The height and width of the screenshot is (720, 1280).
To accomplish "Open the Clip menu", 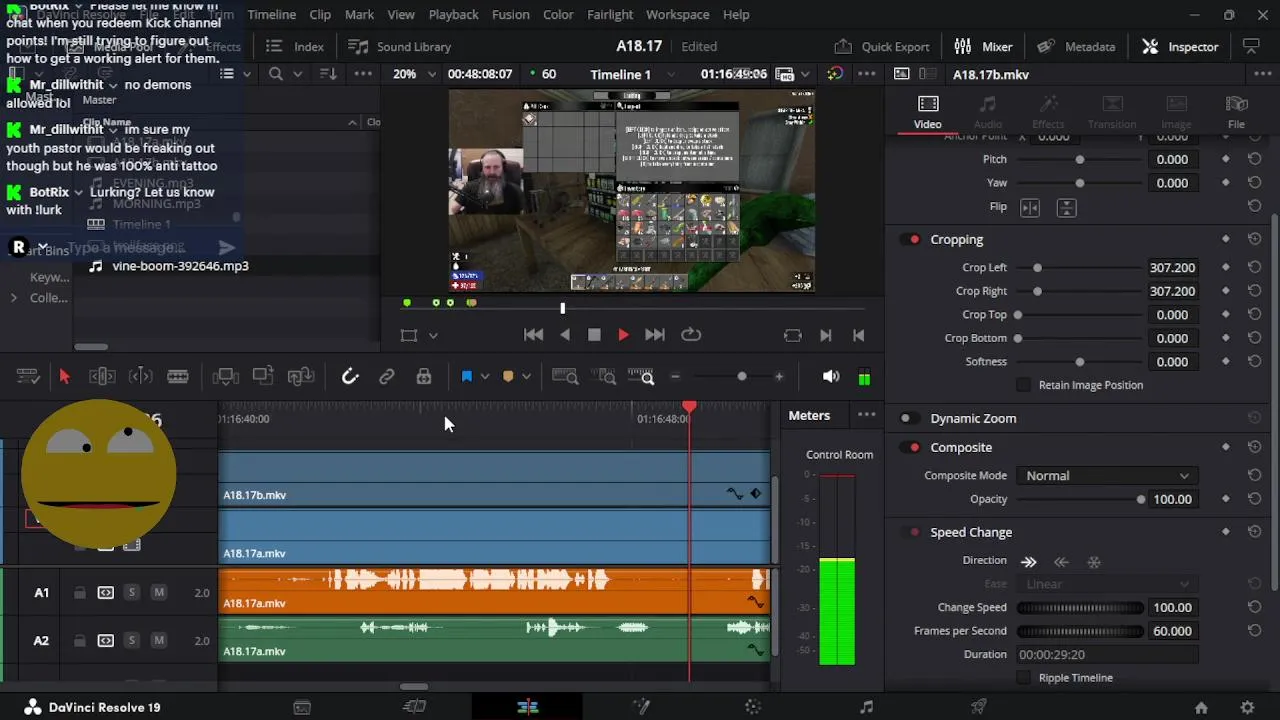I will [320, 14].
